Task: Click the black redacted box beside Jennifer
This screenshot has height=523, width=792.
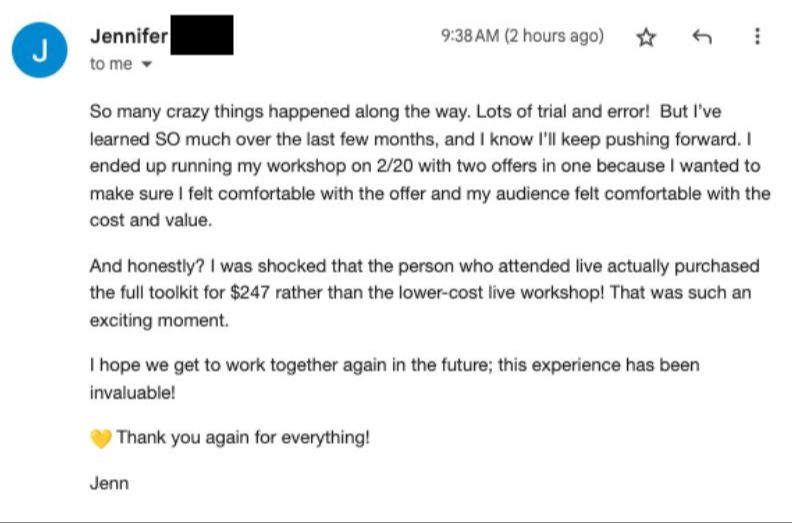Action: pyautogui.click(x=202, y=35)
